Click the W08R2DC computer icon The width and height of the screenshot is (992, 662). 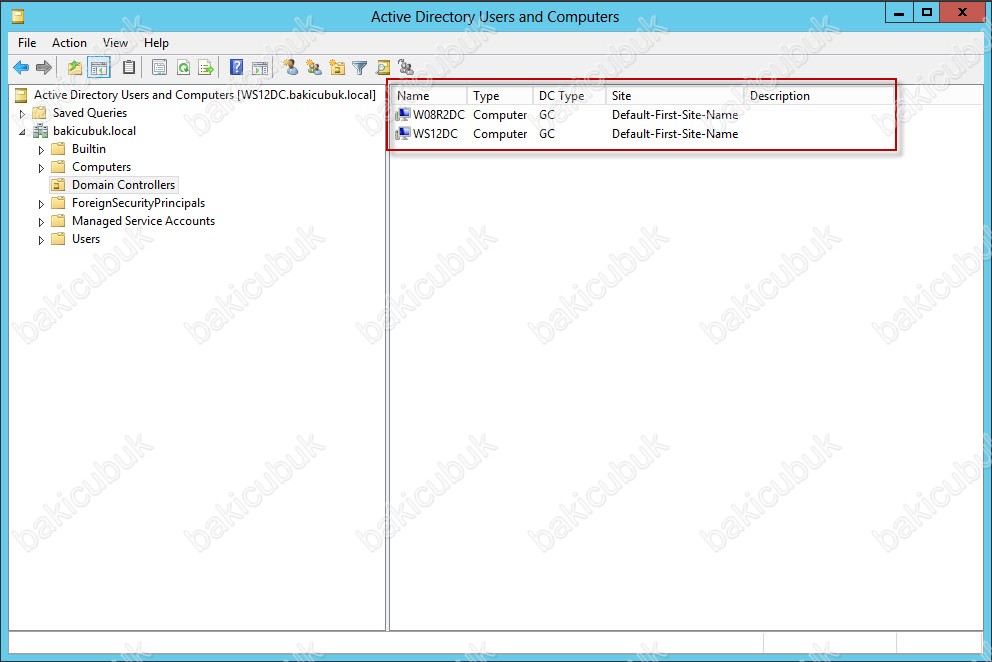pos(402,115)
